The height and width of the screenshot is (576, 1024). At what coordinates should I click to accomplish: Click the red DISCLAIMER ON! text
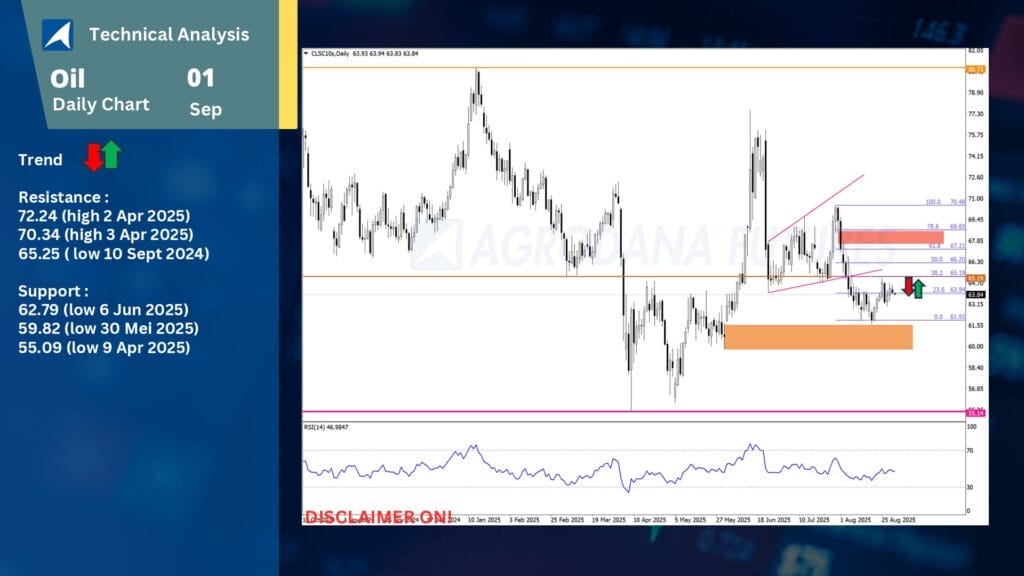pos(378,516)
